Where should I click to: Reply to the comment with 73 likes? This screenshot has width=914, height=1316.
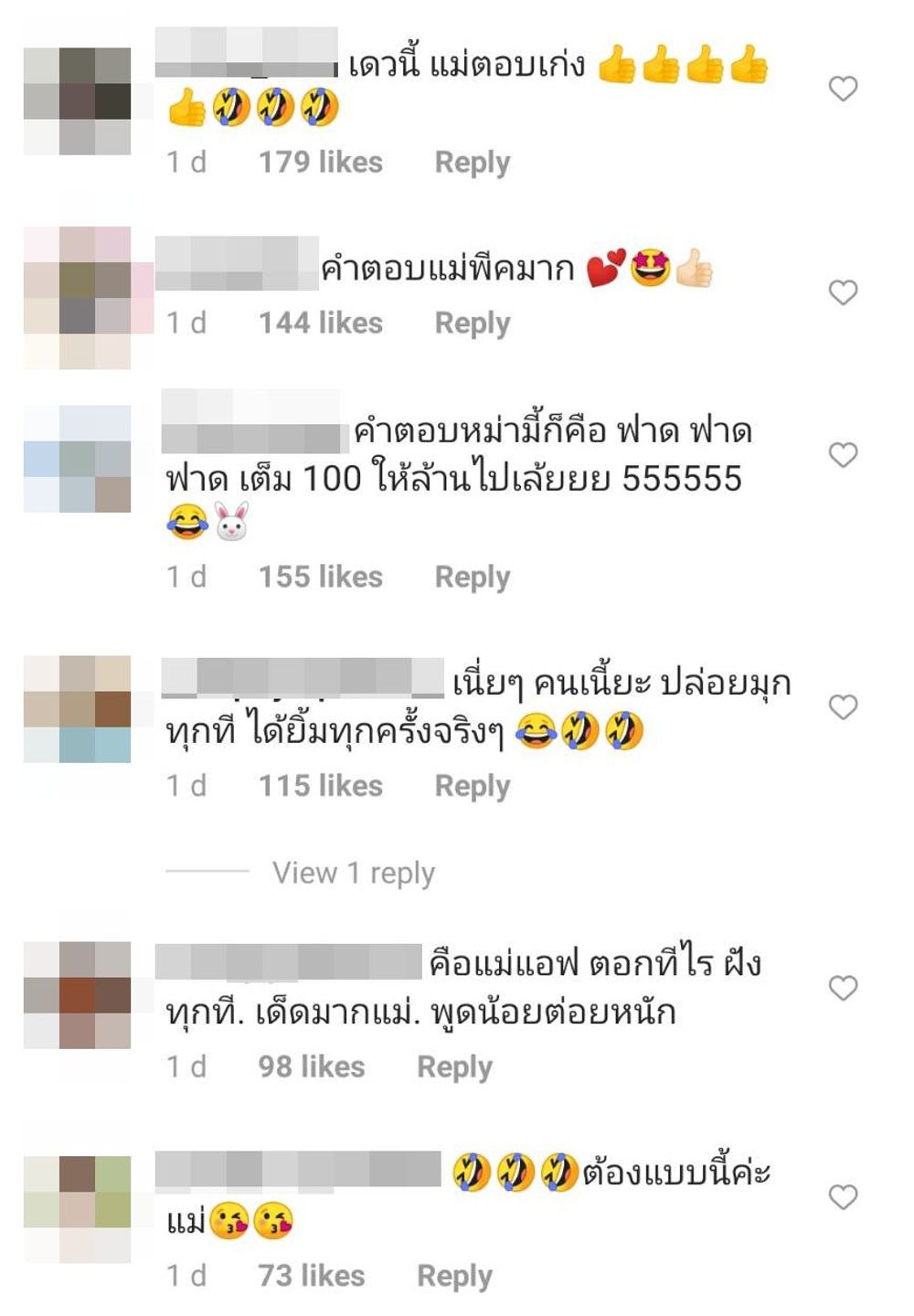[x=455, y=1277]
